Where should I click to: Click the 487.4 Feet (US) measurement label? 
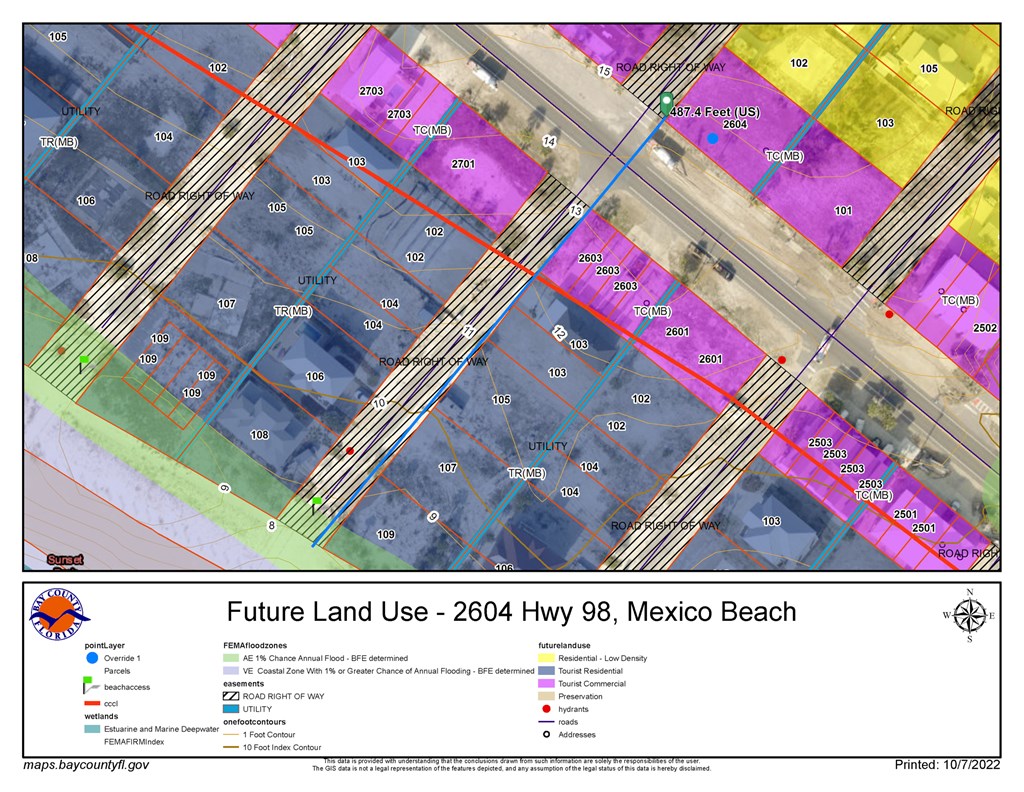(714, 112)
